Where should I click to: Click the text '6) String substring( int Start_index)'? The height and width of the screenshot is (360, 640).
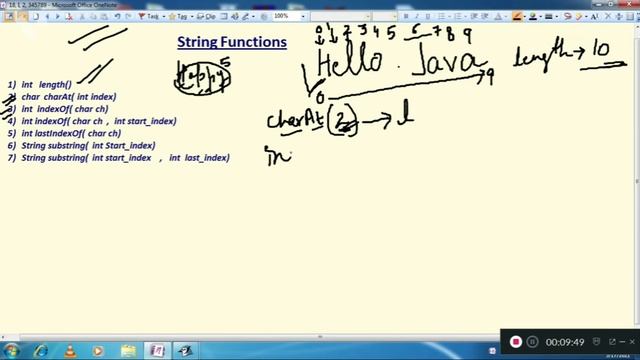coord(81,145)
